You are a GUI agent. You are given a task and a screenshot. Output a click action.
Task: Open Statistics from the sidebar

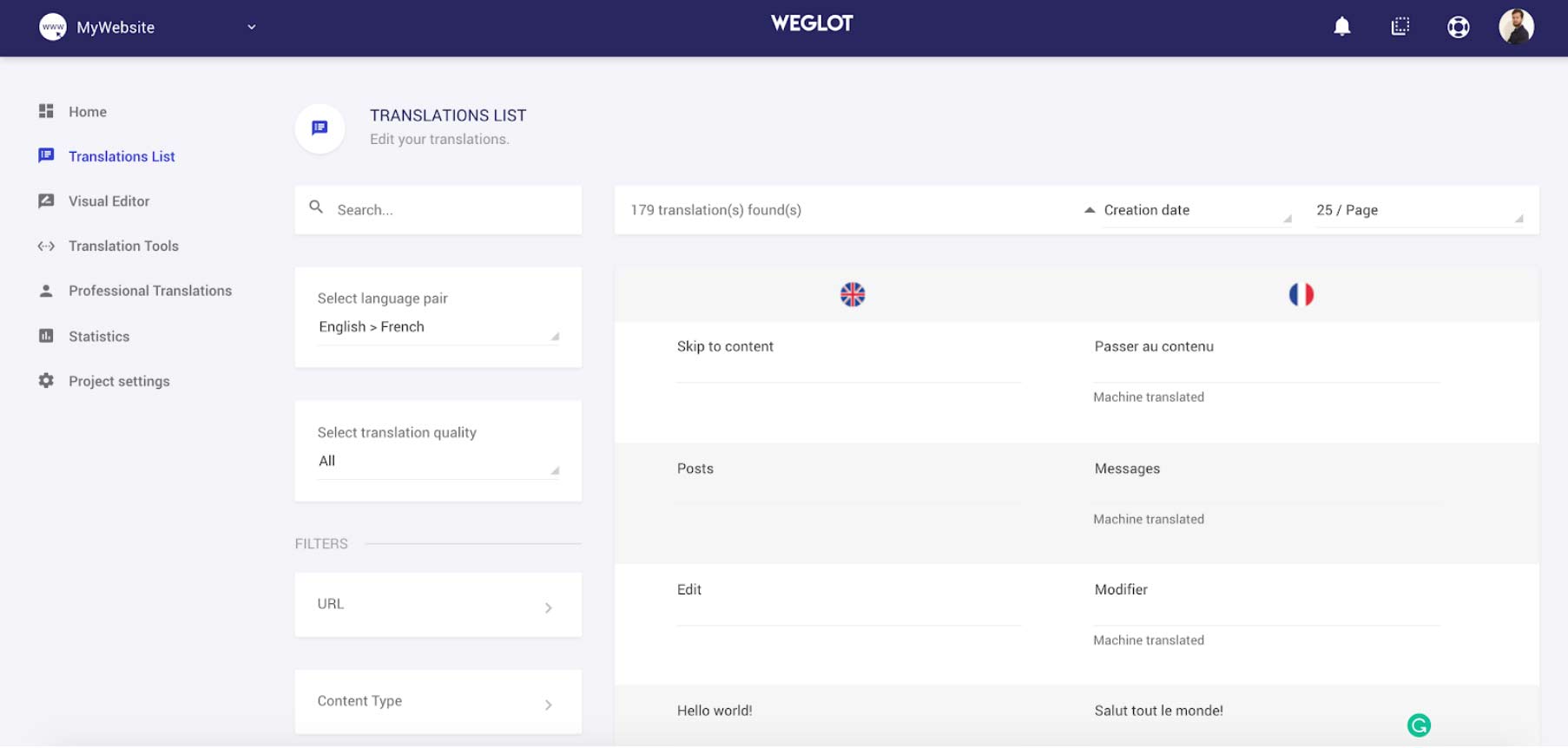pos(98,337)
